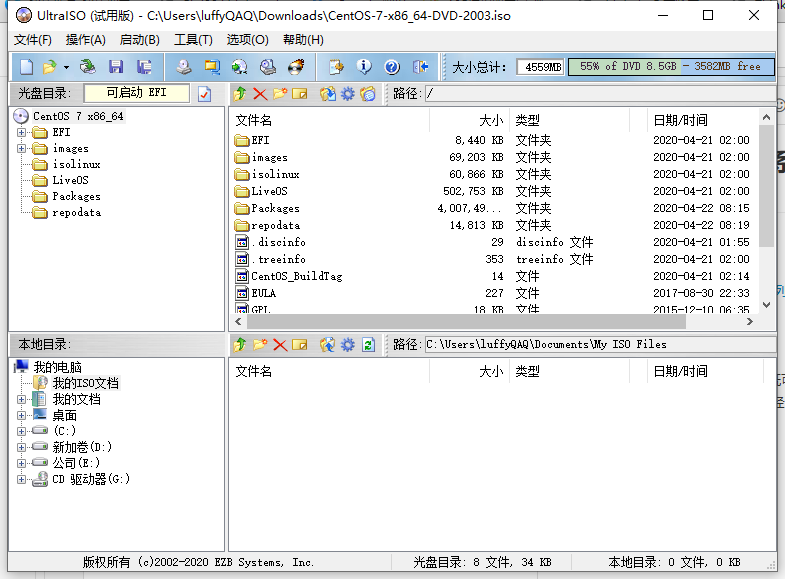
Task: Select LiveOS folder in disc tree
Action: click(x=70, y=180)
